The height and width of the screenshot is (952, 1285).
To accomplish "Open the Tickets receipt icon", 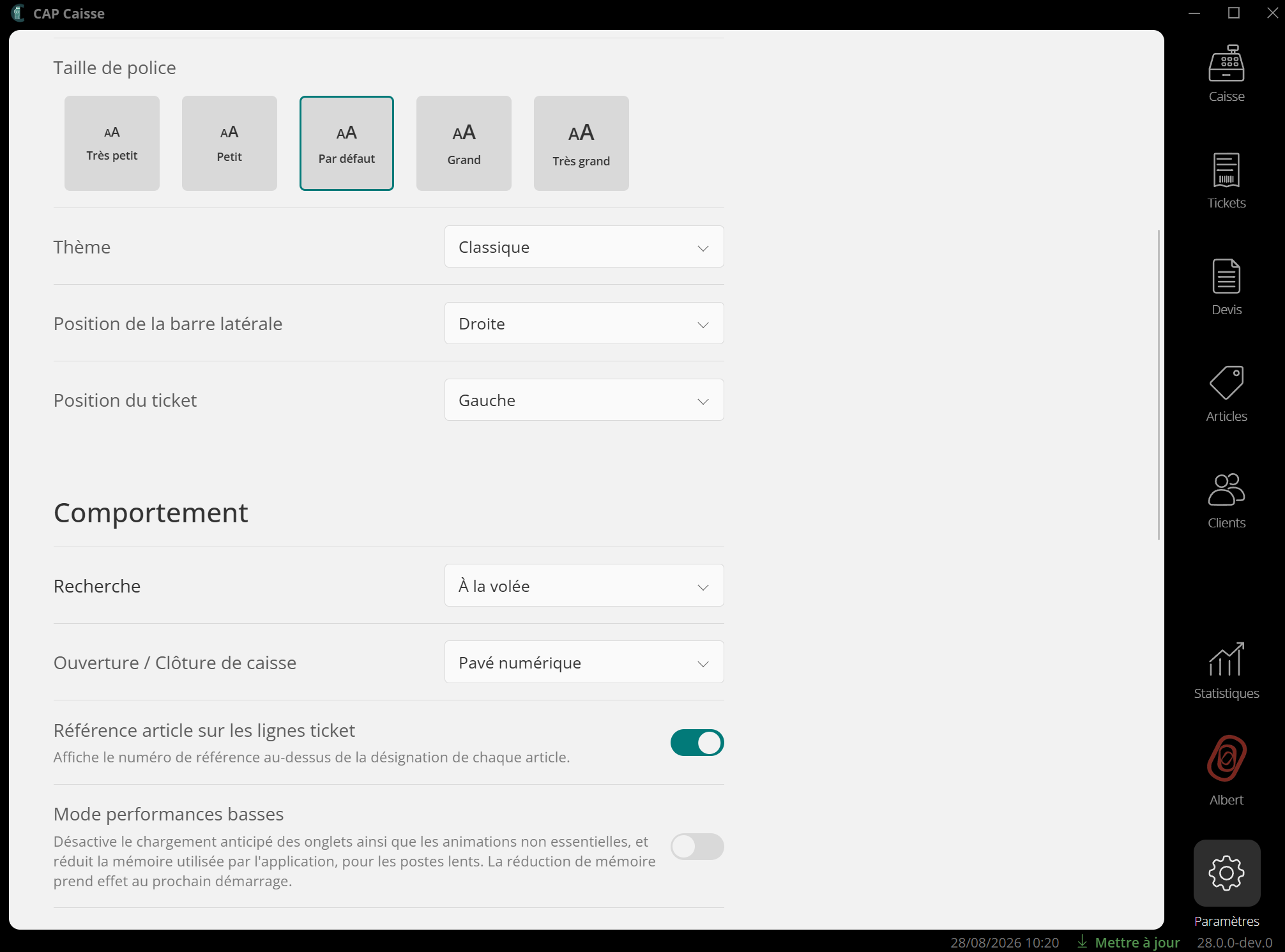I will tap(1226, 170).
